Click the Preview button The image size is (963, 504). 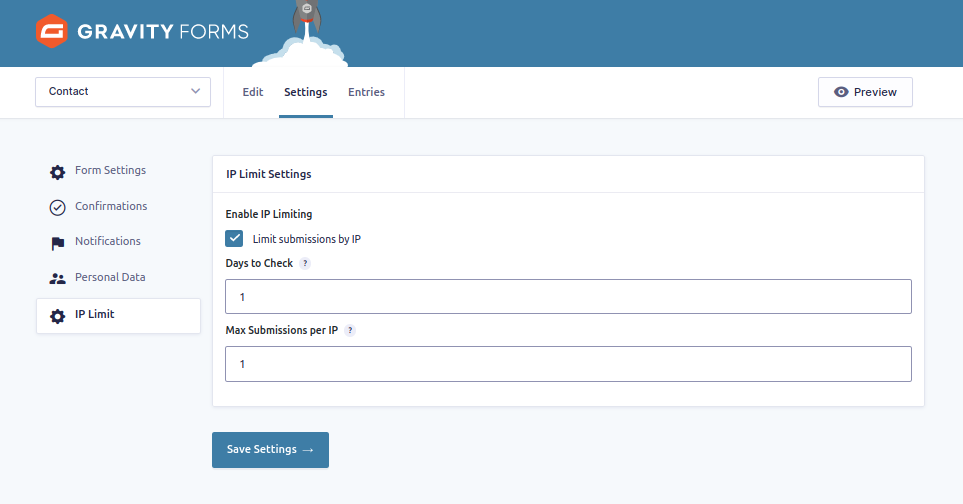(865, 92)
